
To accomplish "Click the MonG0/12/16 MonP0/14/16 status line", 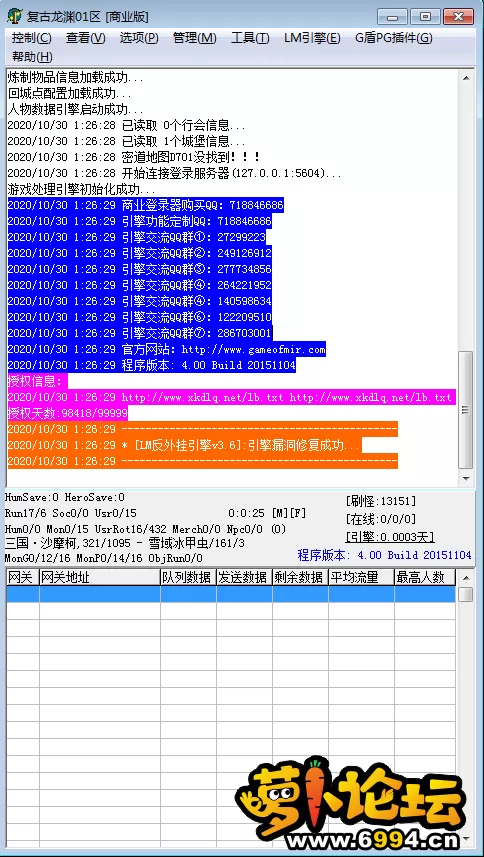I will pos(104,558).
